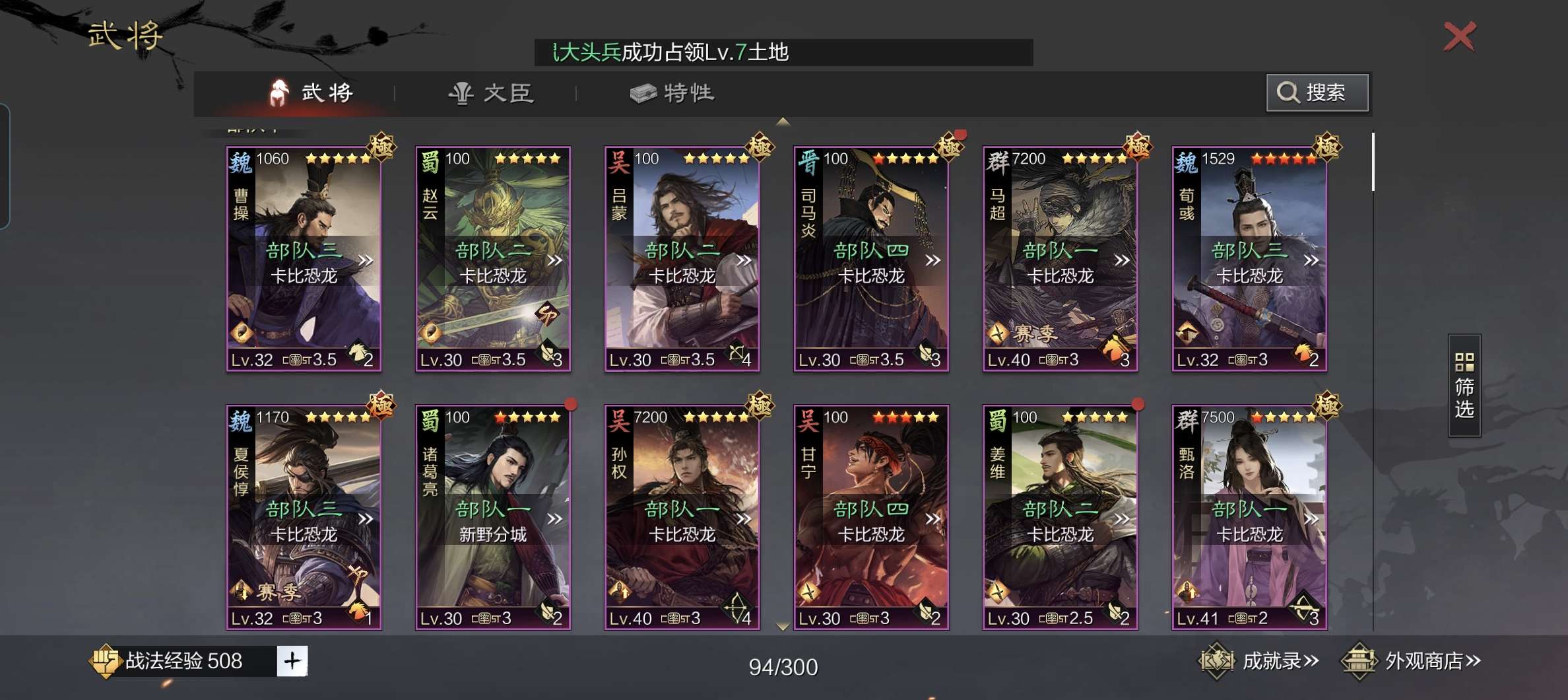Expand the list with top up arrow
The height and width of the screenshot is (700, 1568).
783,122
